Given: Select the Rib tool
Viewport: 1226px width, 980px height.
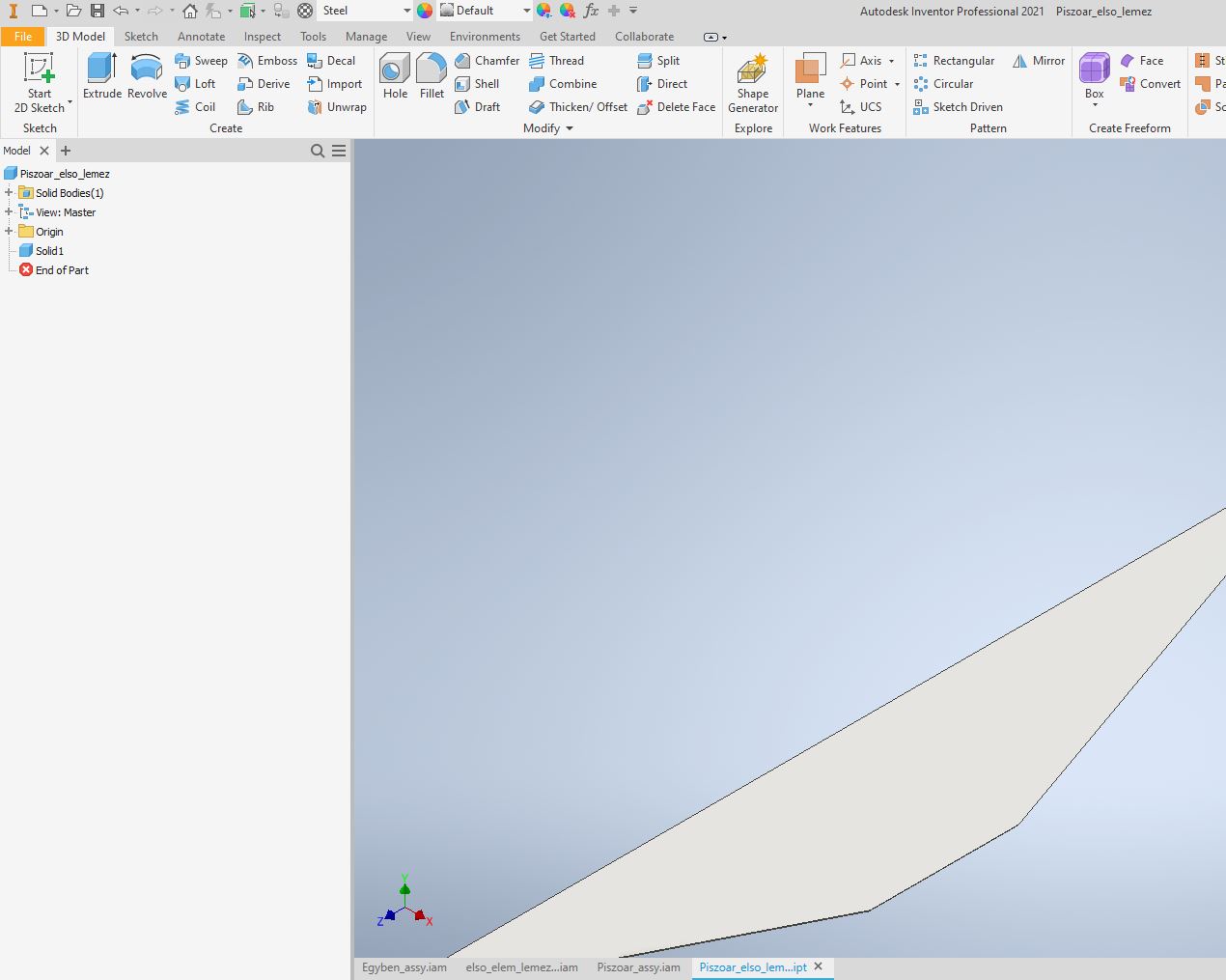Looking at the screenshot, I should tap(256, 107).
